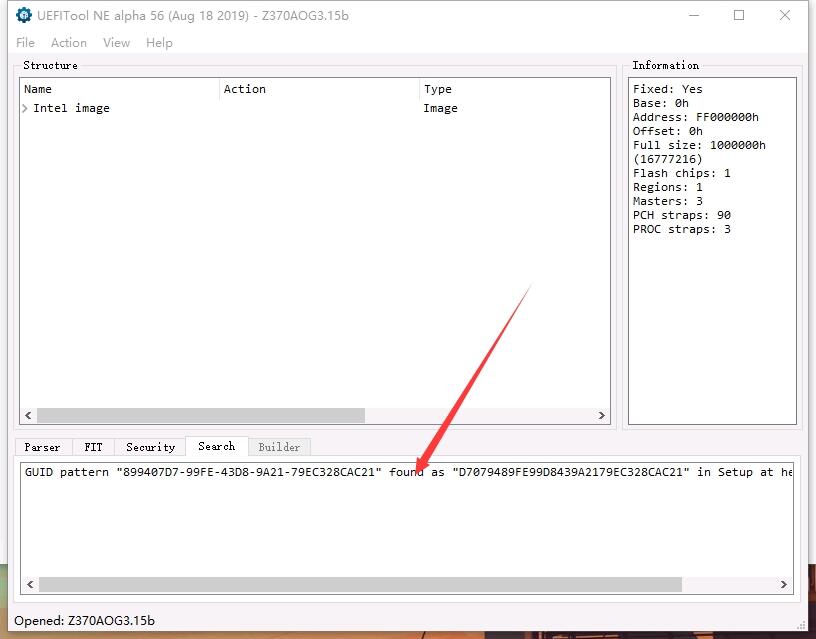
Task: Click the GUID pattern found search result
Action: (408, 472)
